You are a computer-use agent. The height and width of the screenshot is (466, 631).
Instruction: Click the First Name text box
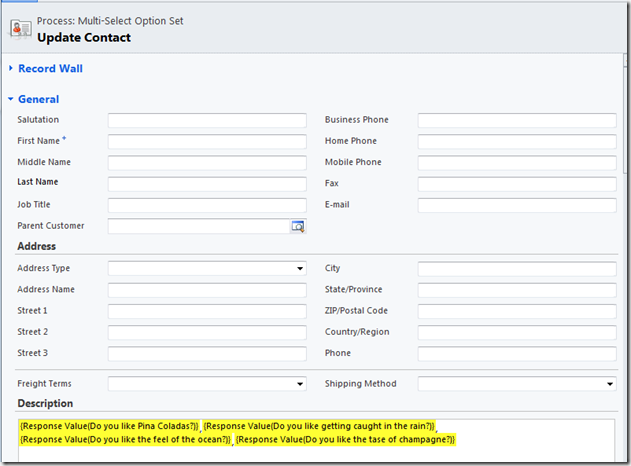(x=207, y=142)
